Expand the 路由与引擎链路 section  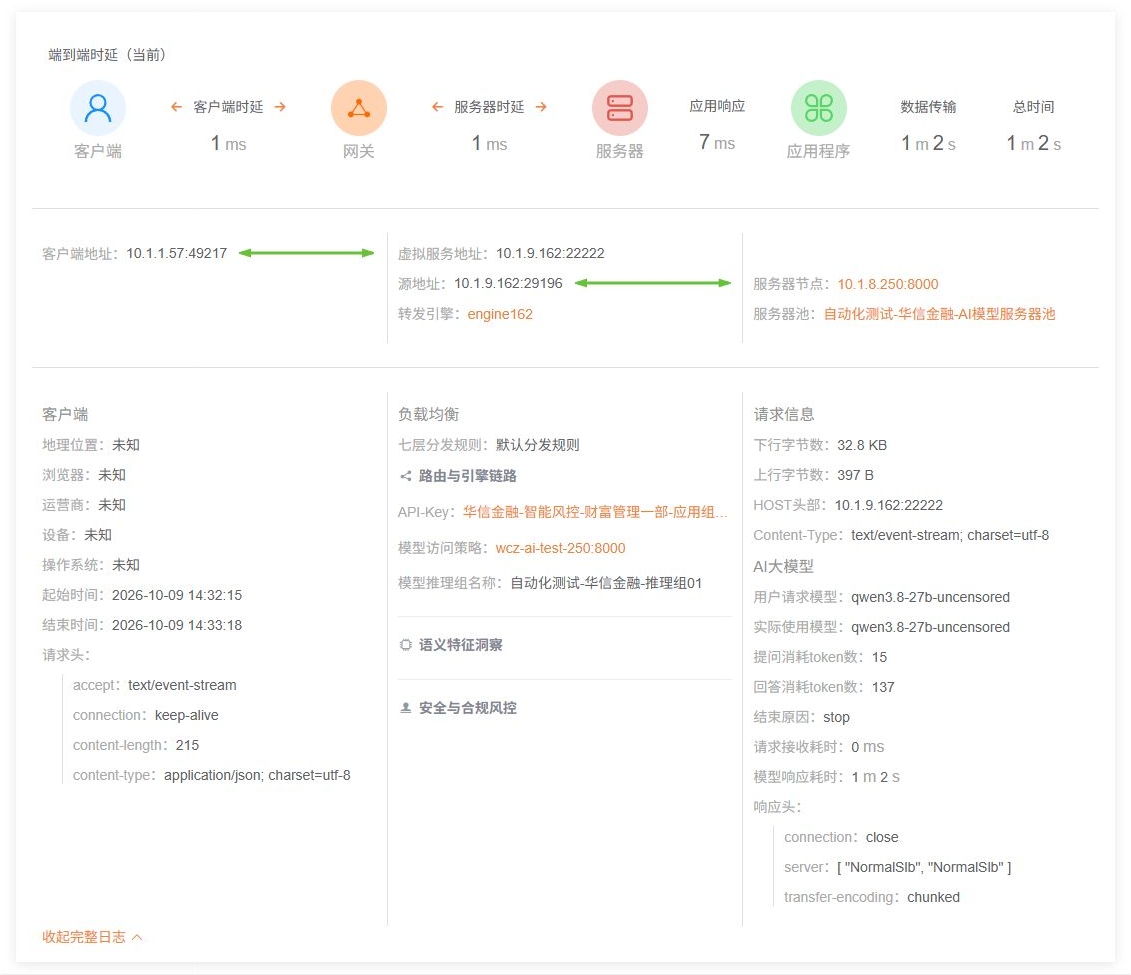(467, 476)
